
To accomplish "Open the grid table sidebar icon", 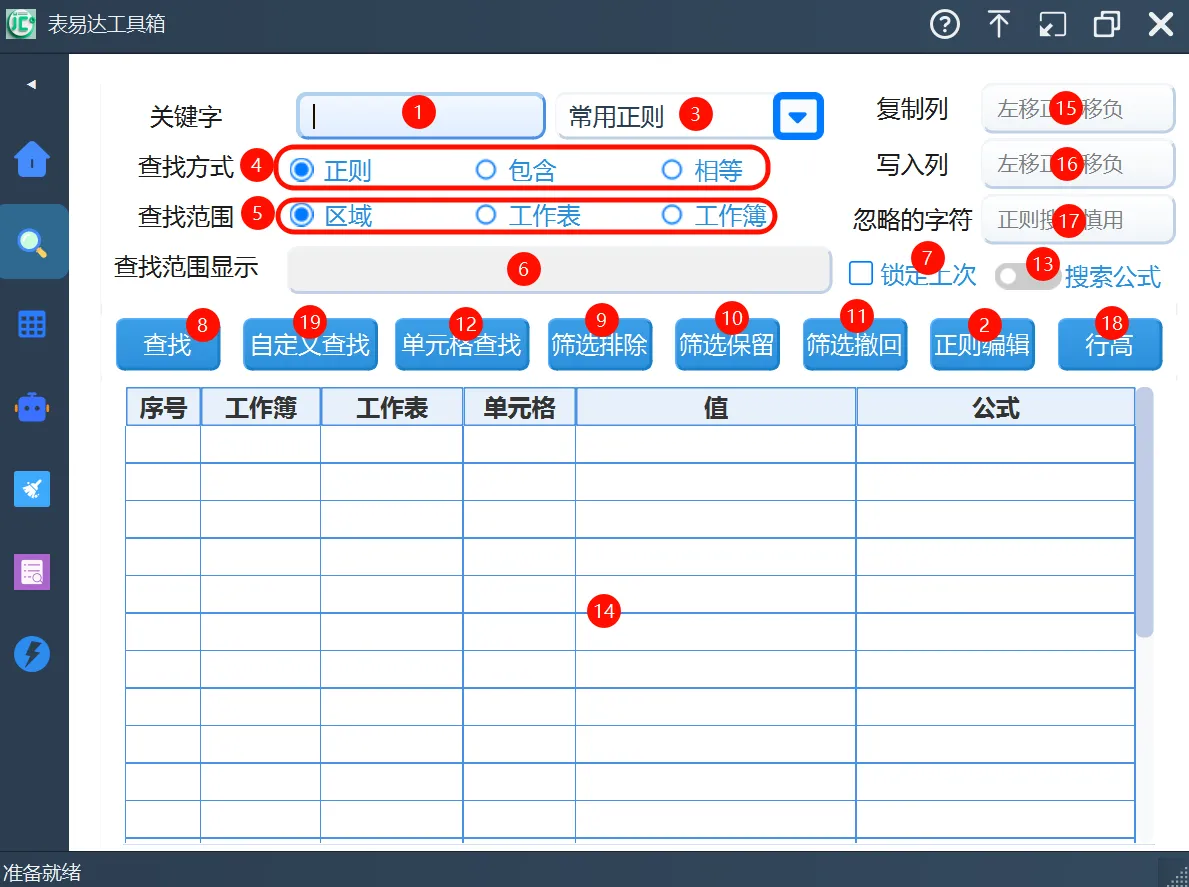I will click(x=32, y=324).
